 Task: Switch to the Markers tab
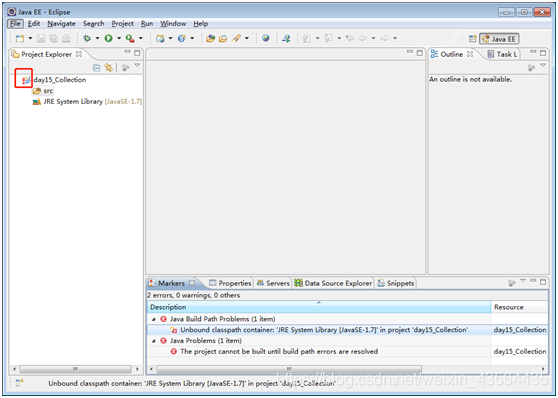tap(172, 283)
